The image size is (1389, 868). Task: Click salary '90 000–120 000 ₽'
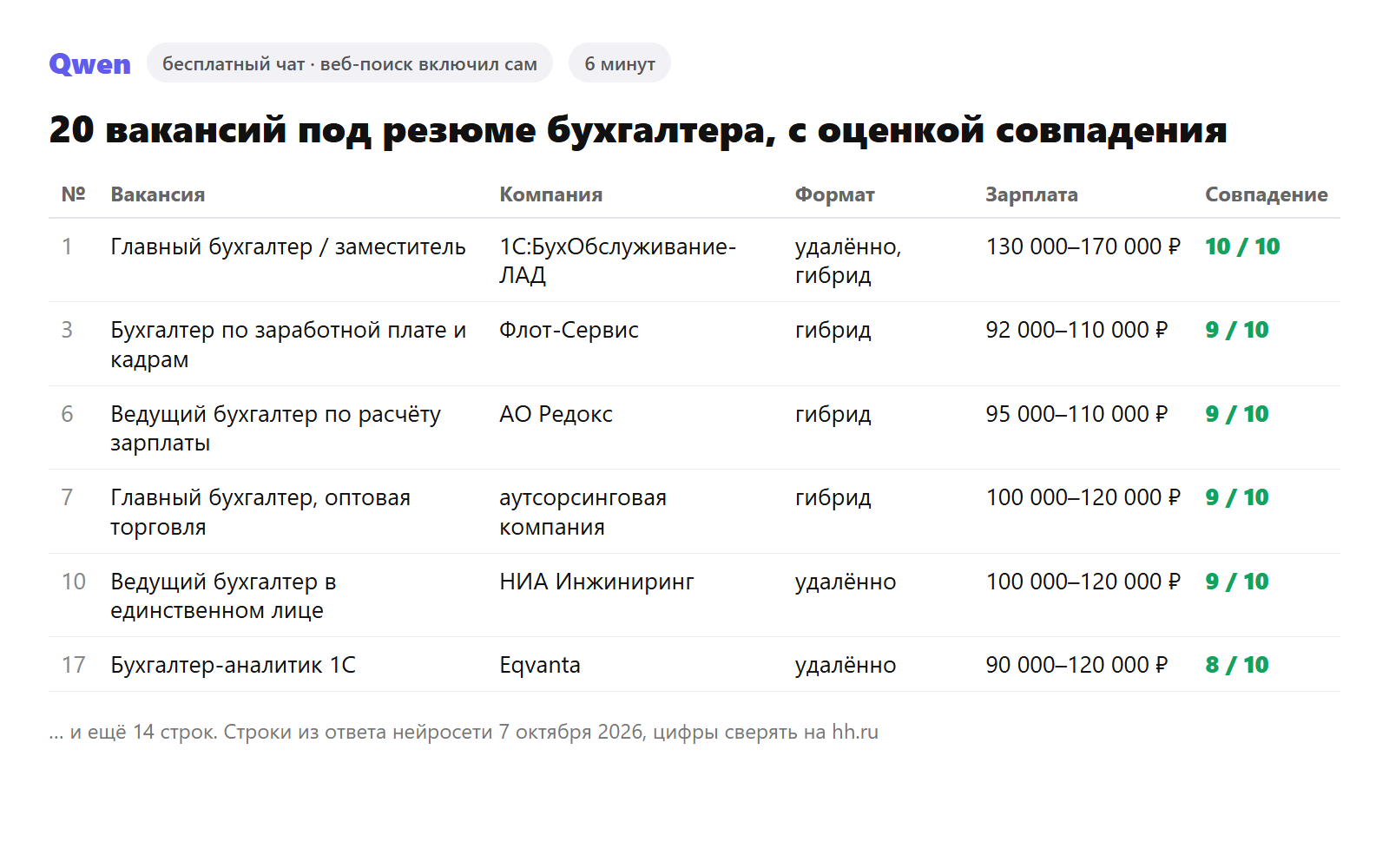point(1076,665)
